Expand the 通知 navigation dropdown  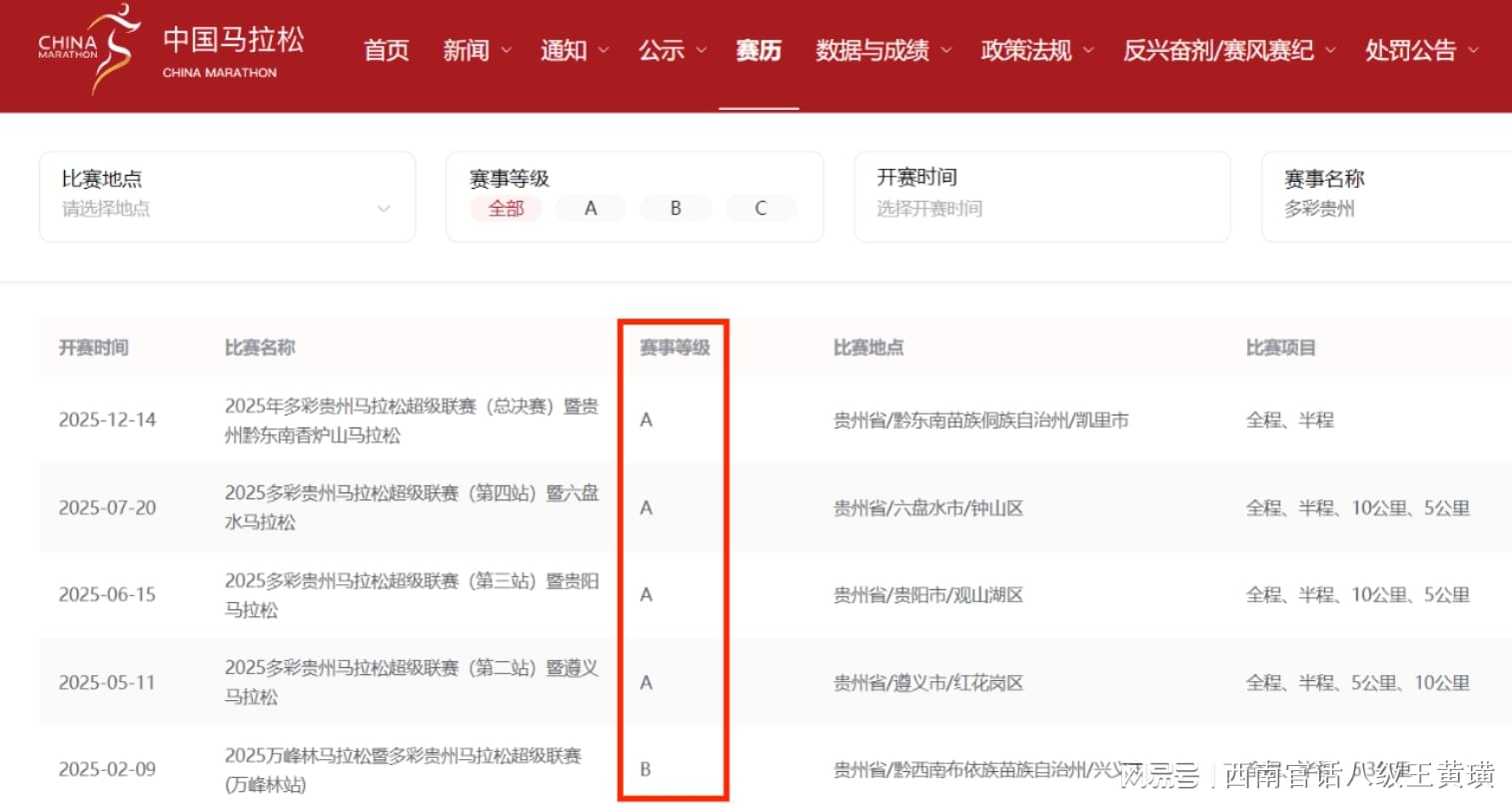tap(574, 50)
